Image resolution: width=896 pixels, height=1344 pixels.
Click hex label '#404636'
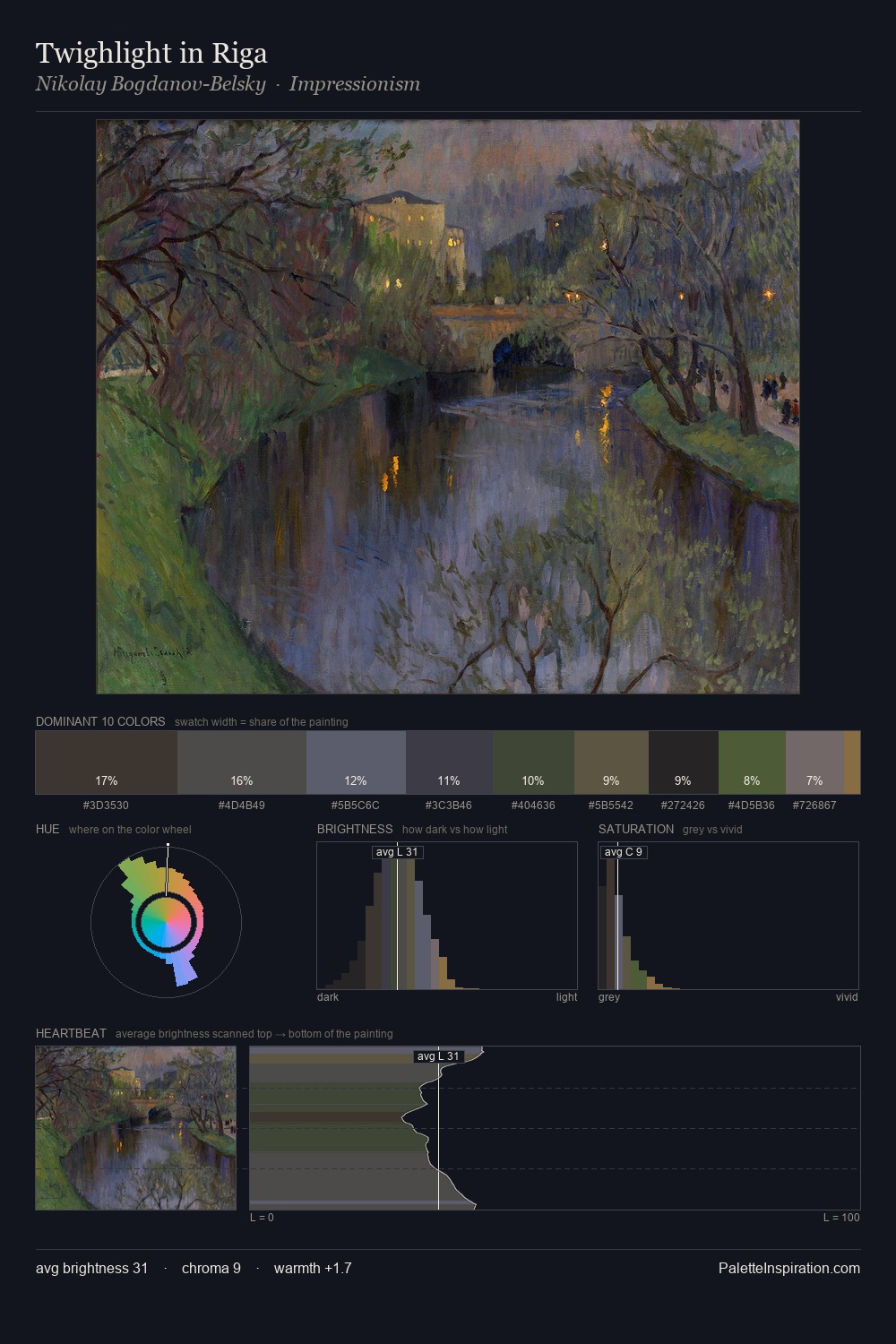[533, 805]
